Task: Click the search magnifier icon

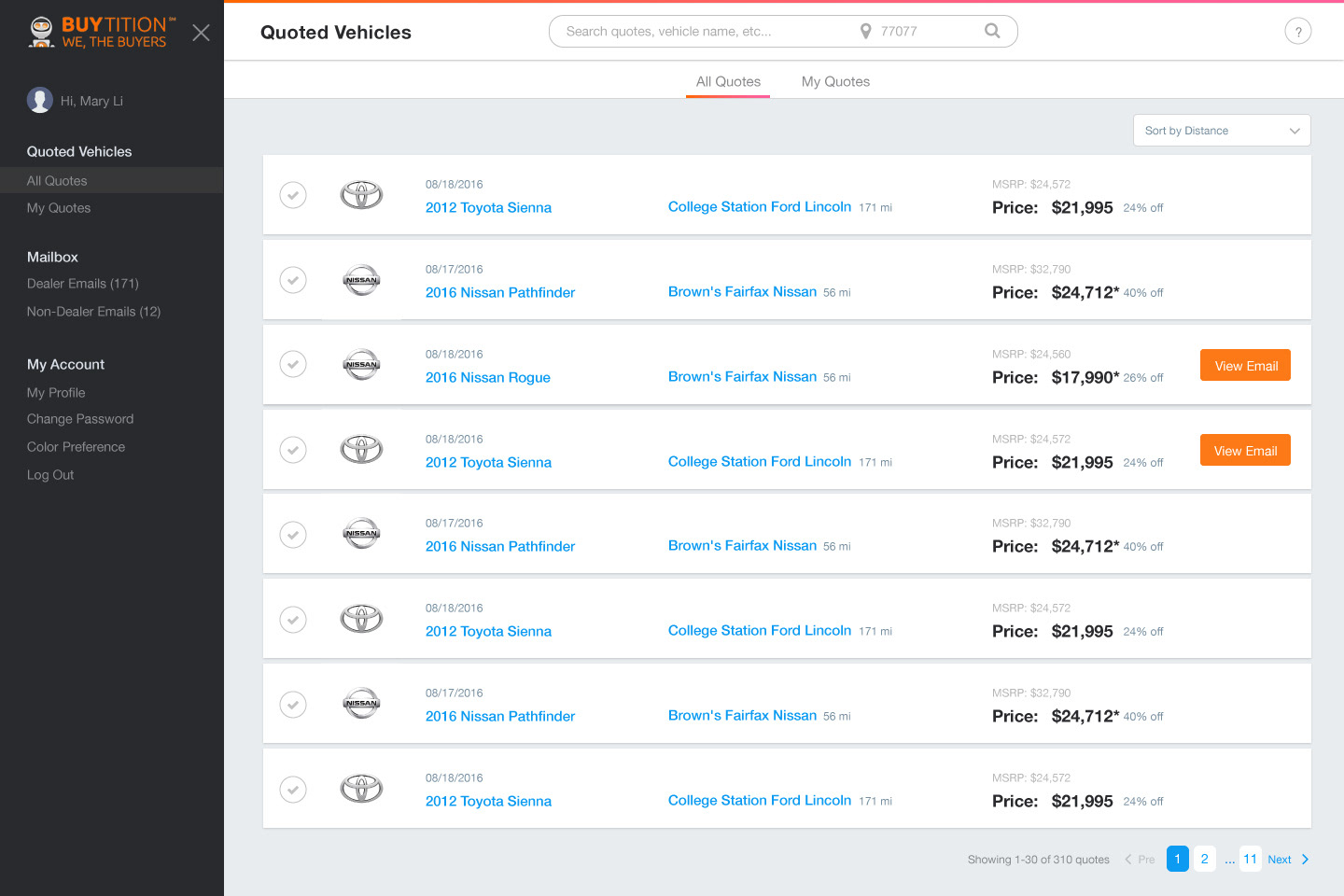Action: point(992,31)
